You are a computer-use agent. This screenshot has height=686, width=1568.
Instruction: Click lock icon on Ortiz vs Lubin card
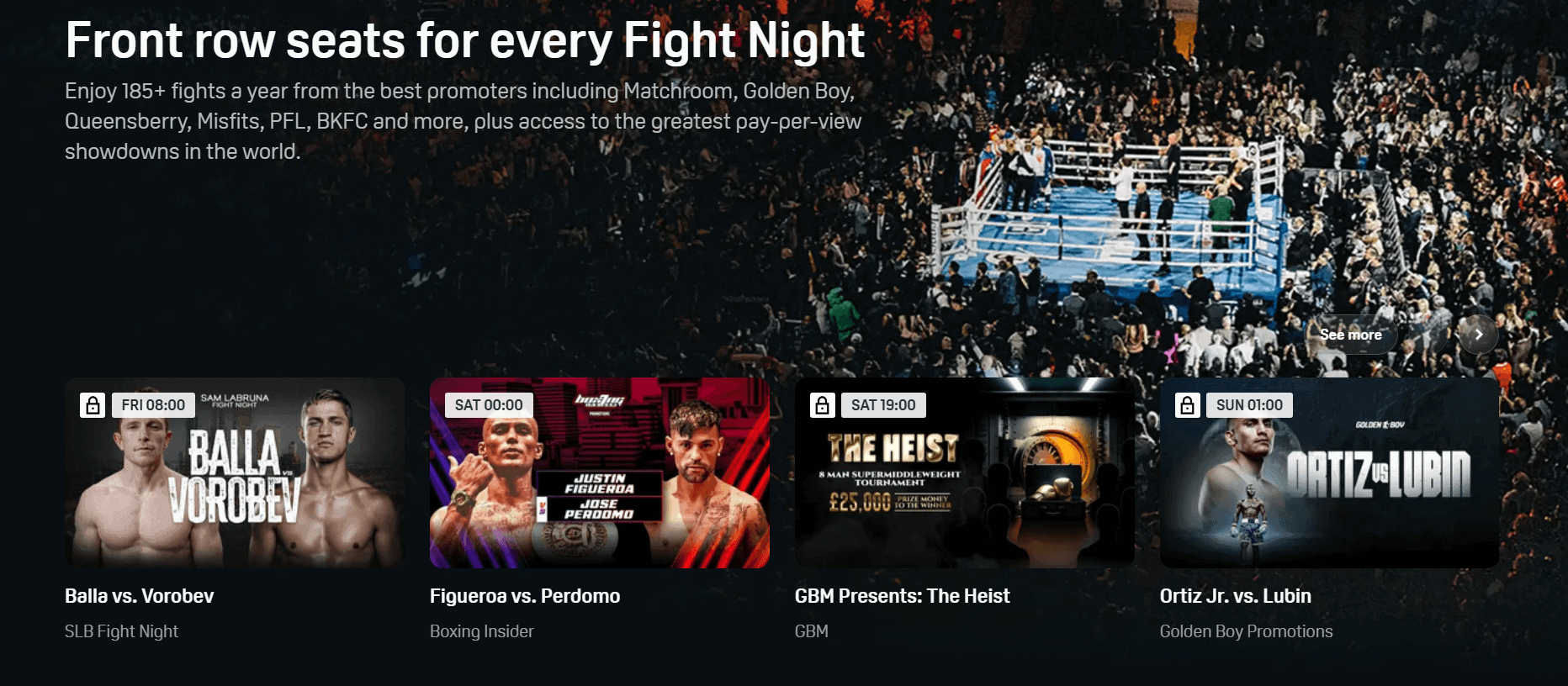coord(1188,405)
